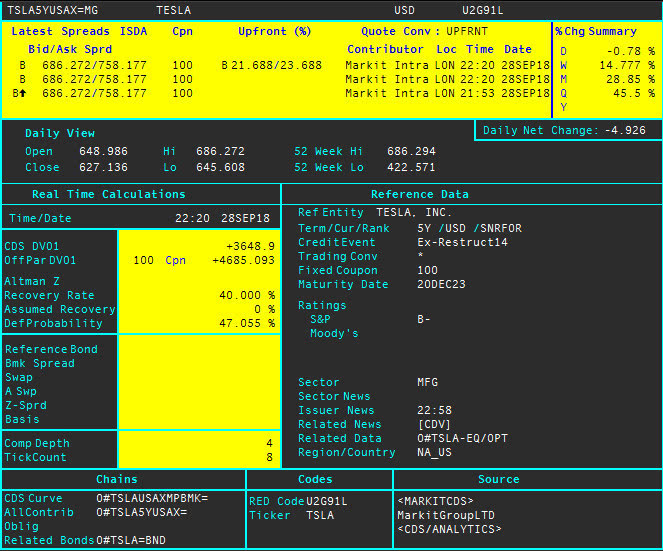Click Maturity Date 20DEC23
This screenshot has height=551, width=663.
(441, 284)
